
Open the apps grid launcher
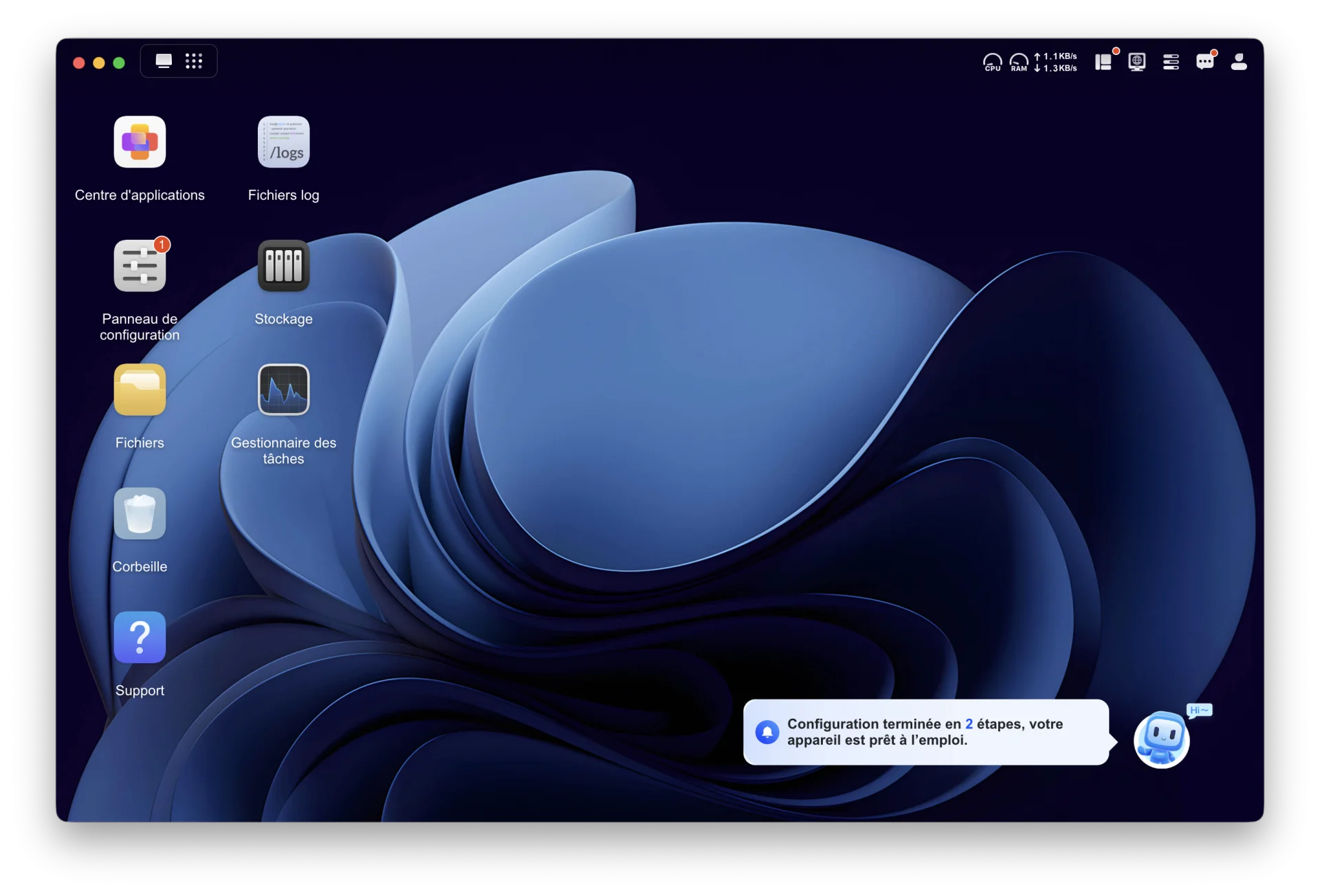point(194,61)
